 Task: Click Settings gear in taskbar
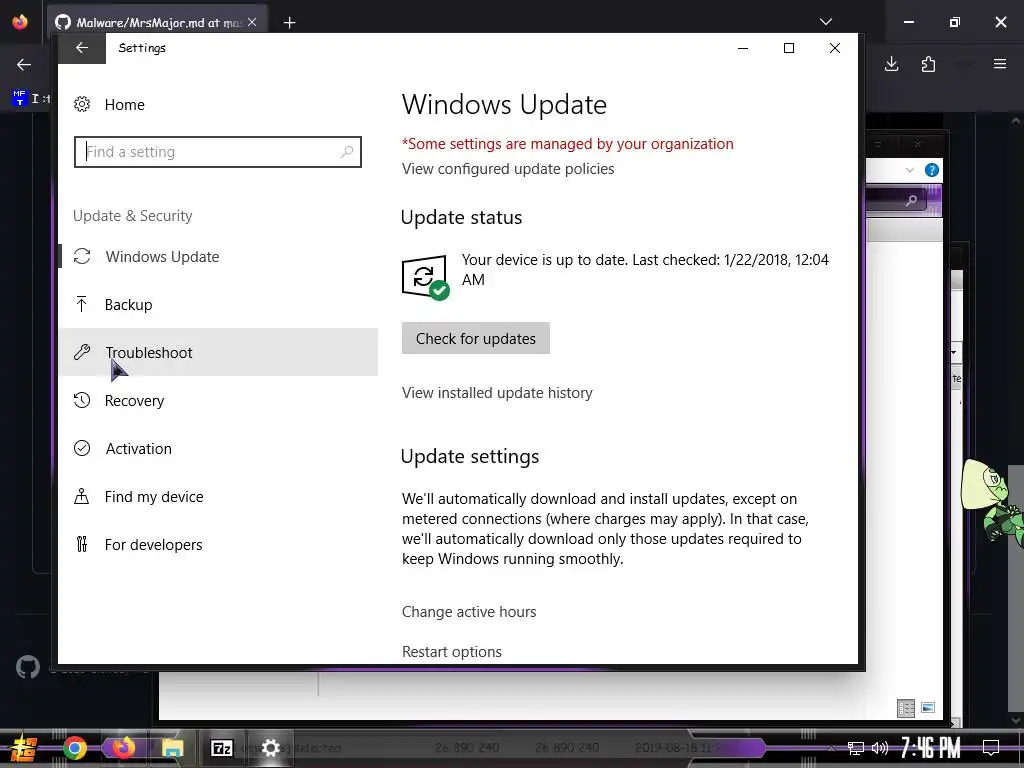point(270,748)
